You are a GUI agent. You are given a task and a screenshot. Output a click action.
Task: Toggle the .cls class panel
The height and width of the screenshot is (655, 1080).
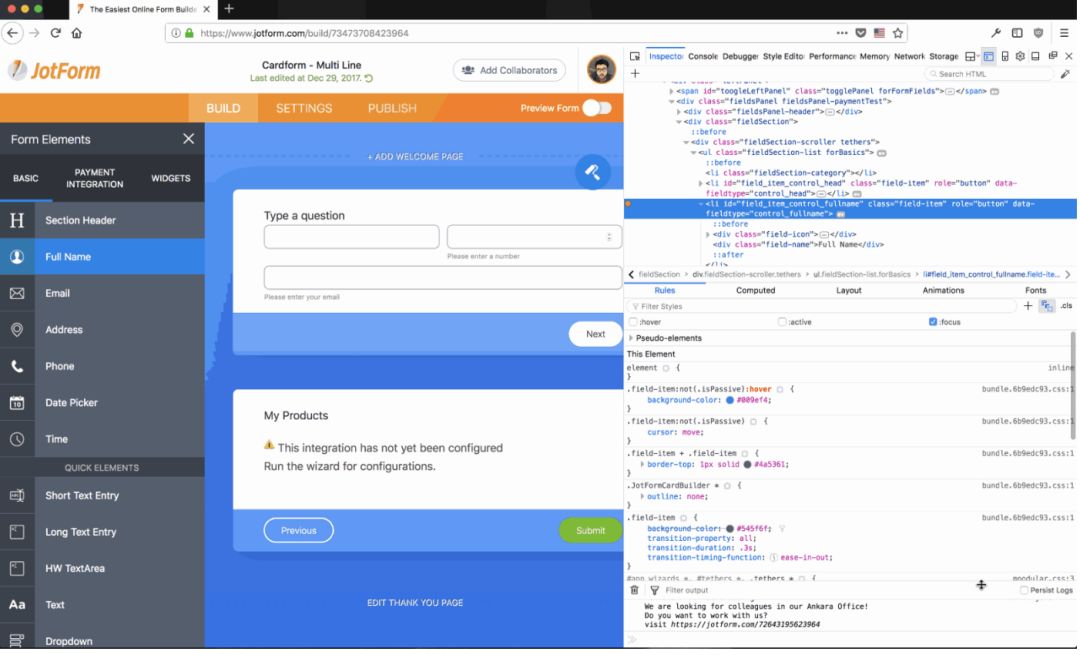1066,306
